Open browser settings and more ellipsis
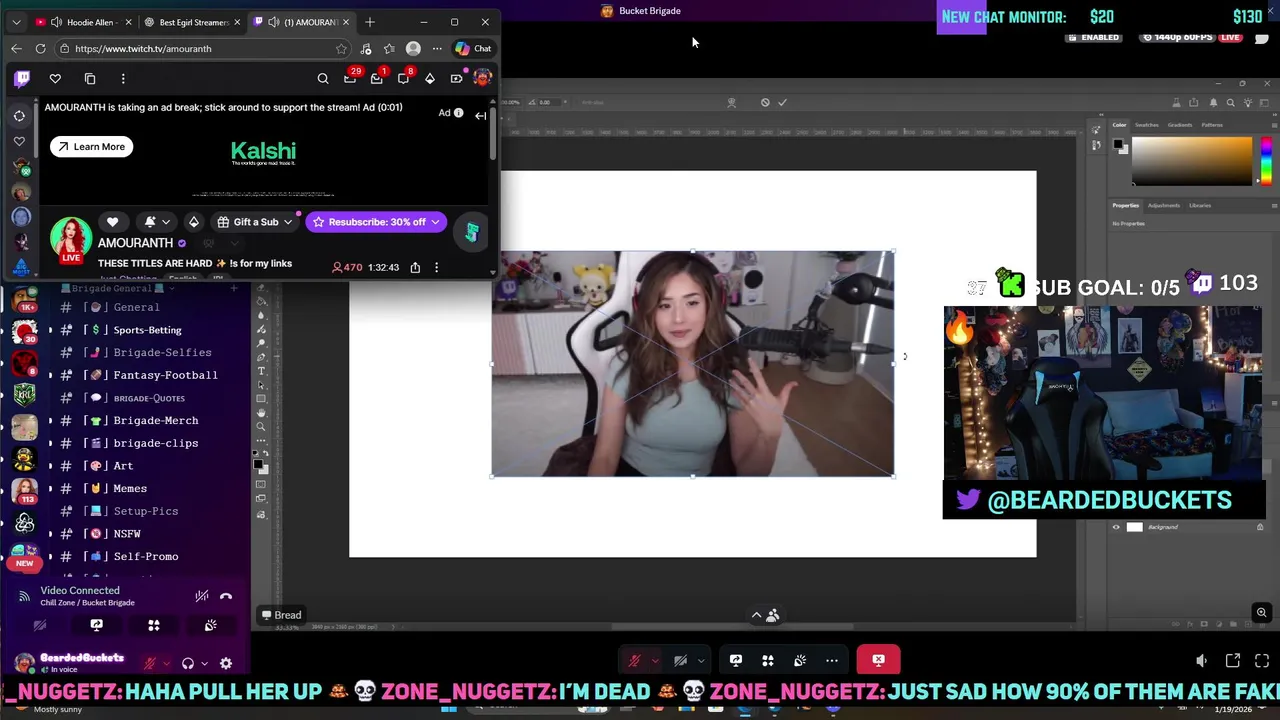Viewport: 1280px width, 720px height. (x=437, y=48)
